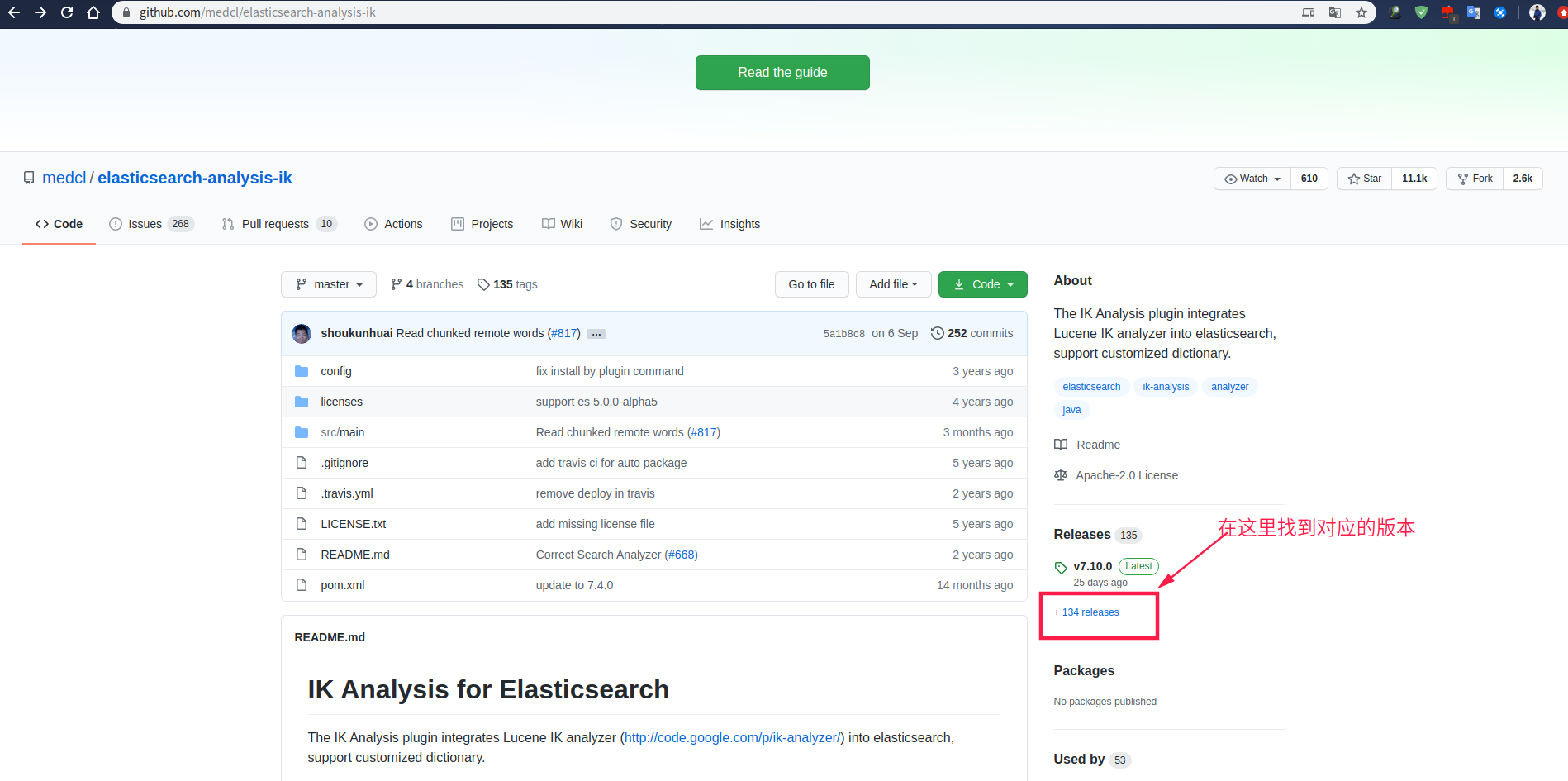1568x781 pixels.
Task: Click shoukunhuai's commit author avatar
Action: click(302, 333)
